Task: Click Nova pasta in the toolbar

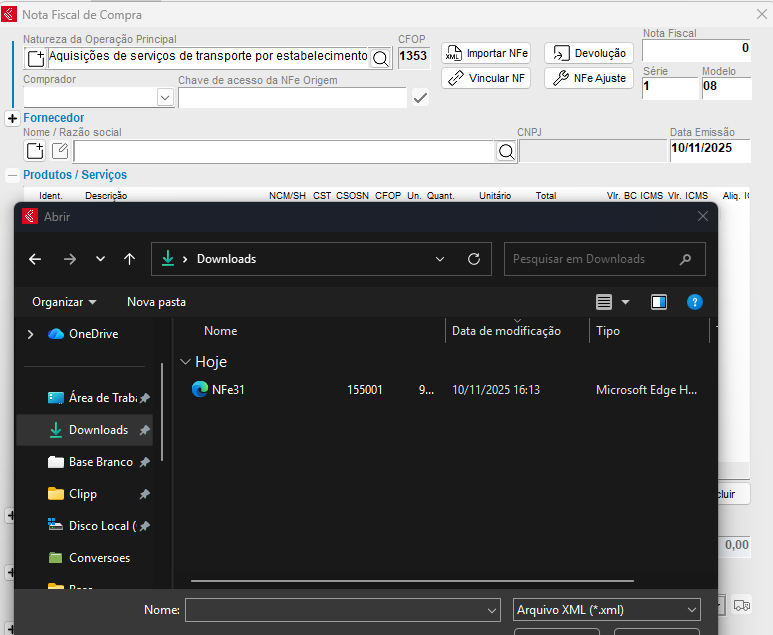Action: (x=156, y=302)
